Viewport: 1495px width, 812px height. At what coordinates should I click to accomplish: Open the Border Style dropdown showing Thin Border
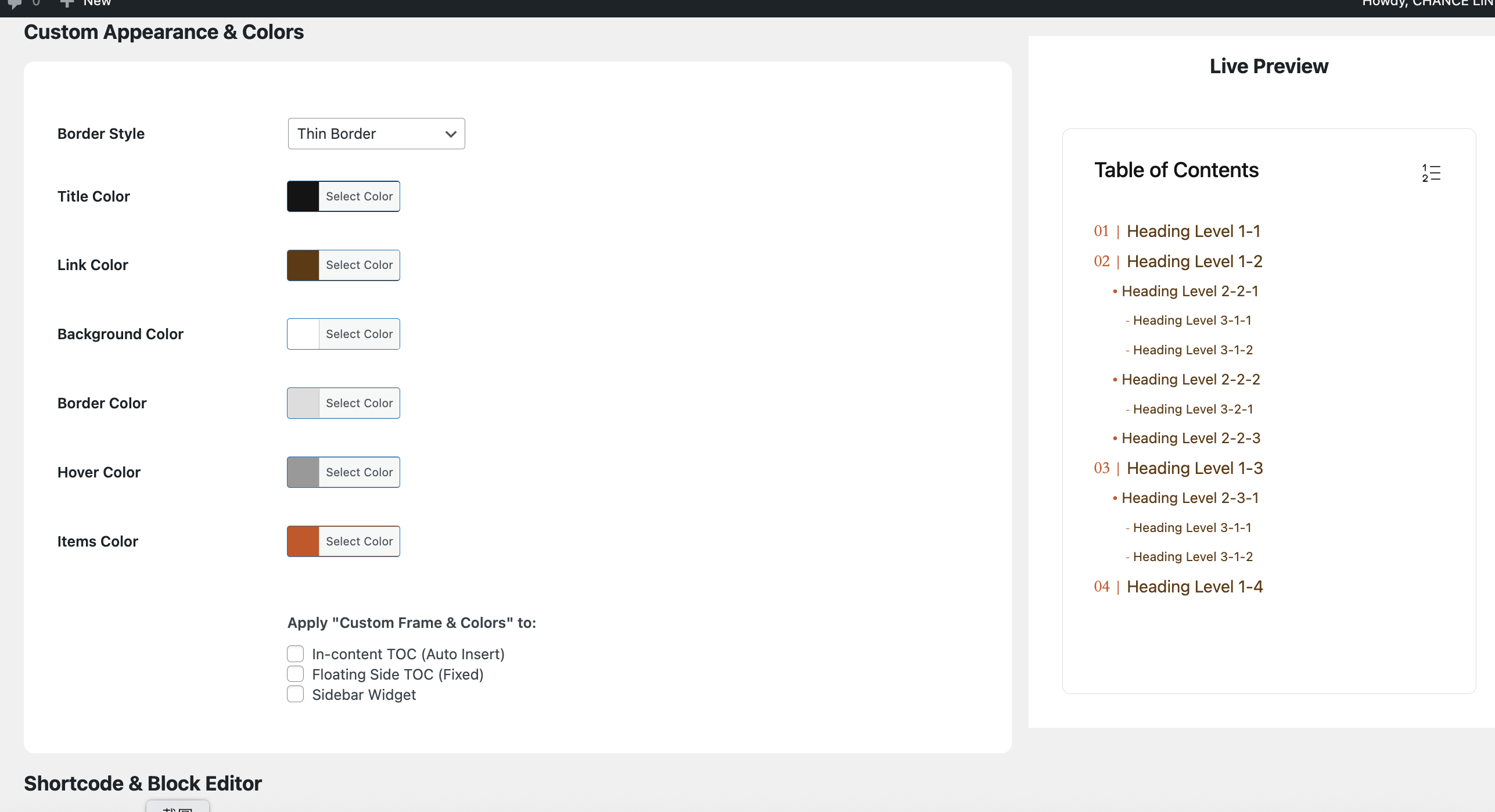[x=376, y=133]
